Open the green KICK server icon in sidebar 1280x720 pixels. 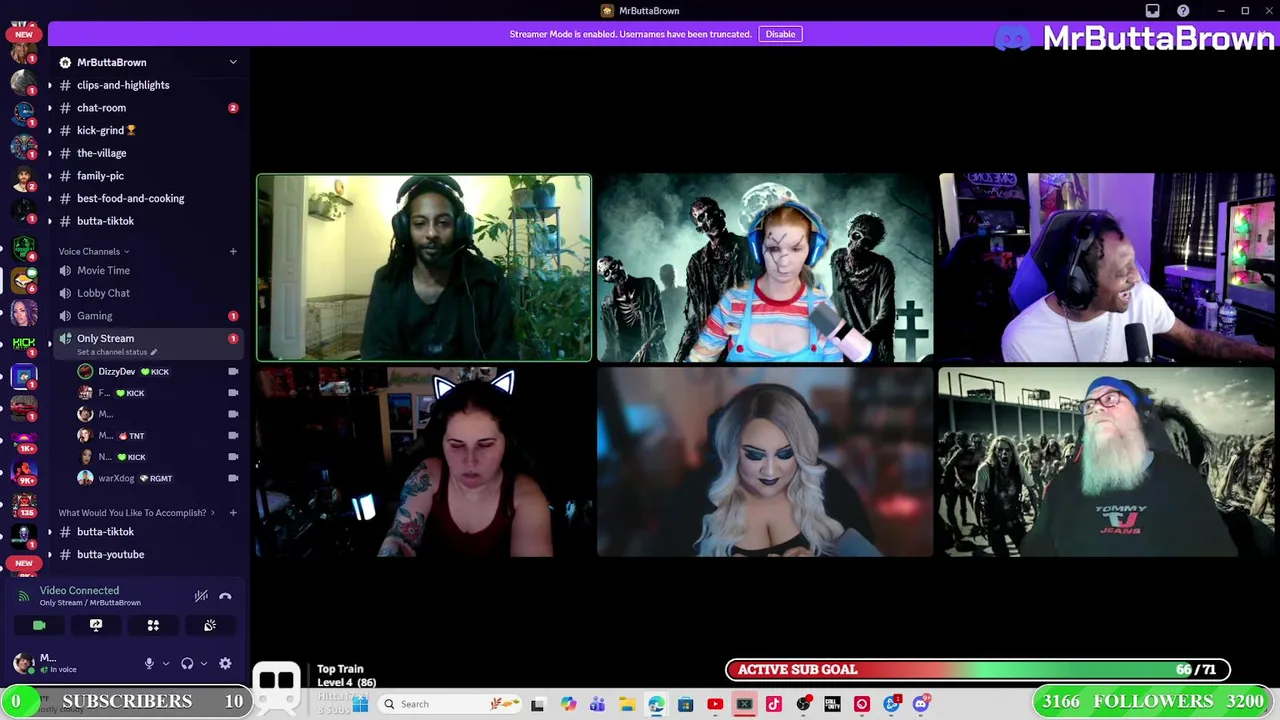click(24, 343)
